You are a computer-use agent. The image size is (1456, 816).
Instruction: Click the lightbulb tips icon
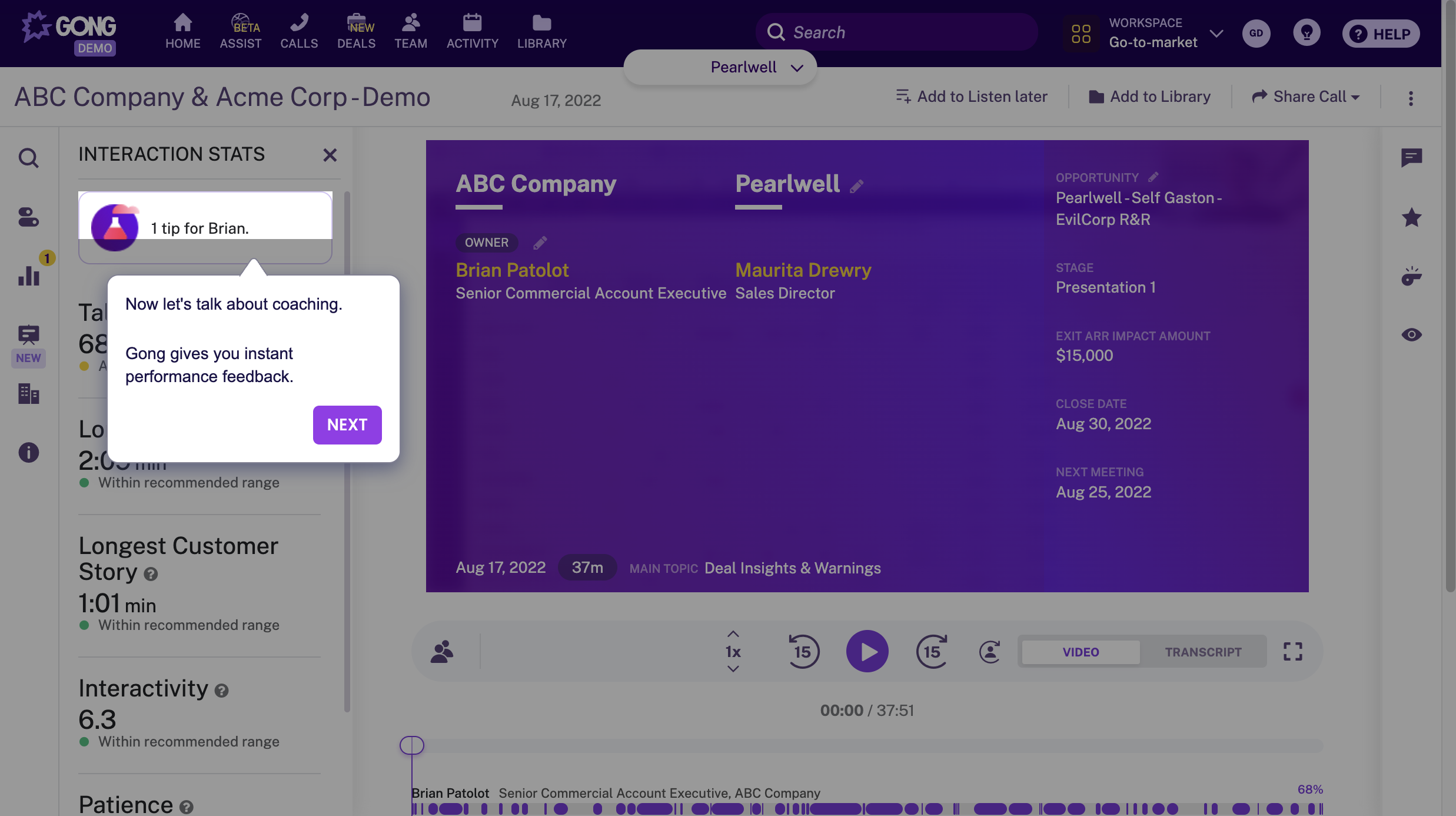click(1307, 33)
